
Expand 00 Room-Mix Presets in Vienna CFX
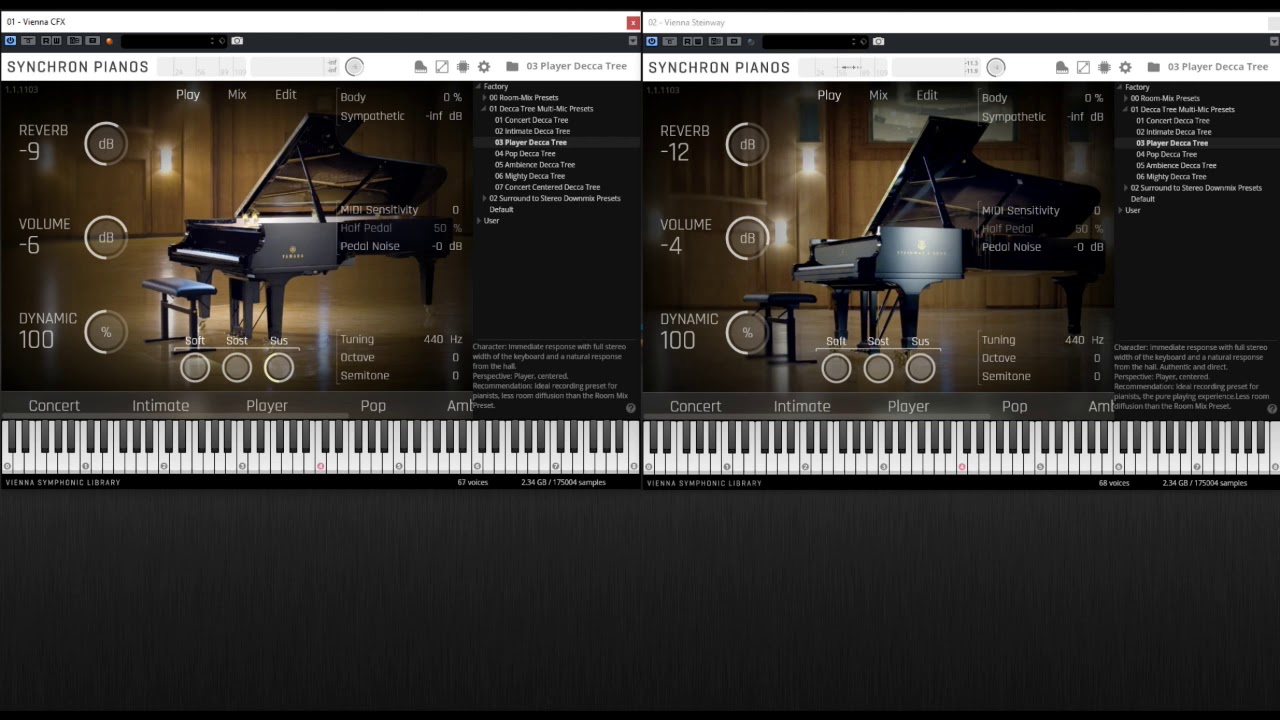tap(484, 98)
